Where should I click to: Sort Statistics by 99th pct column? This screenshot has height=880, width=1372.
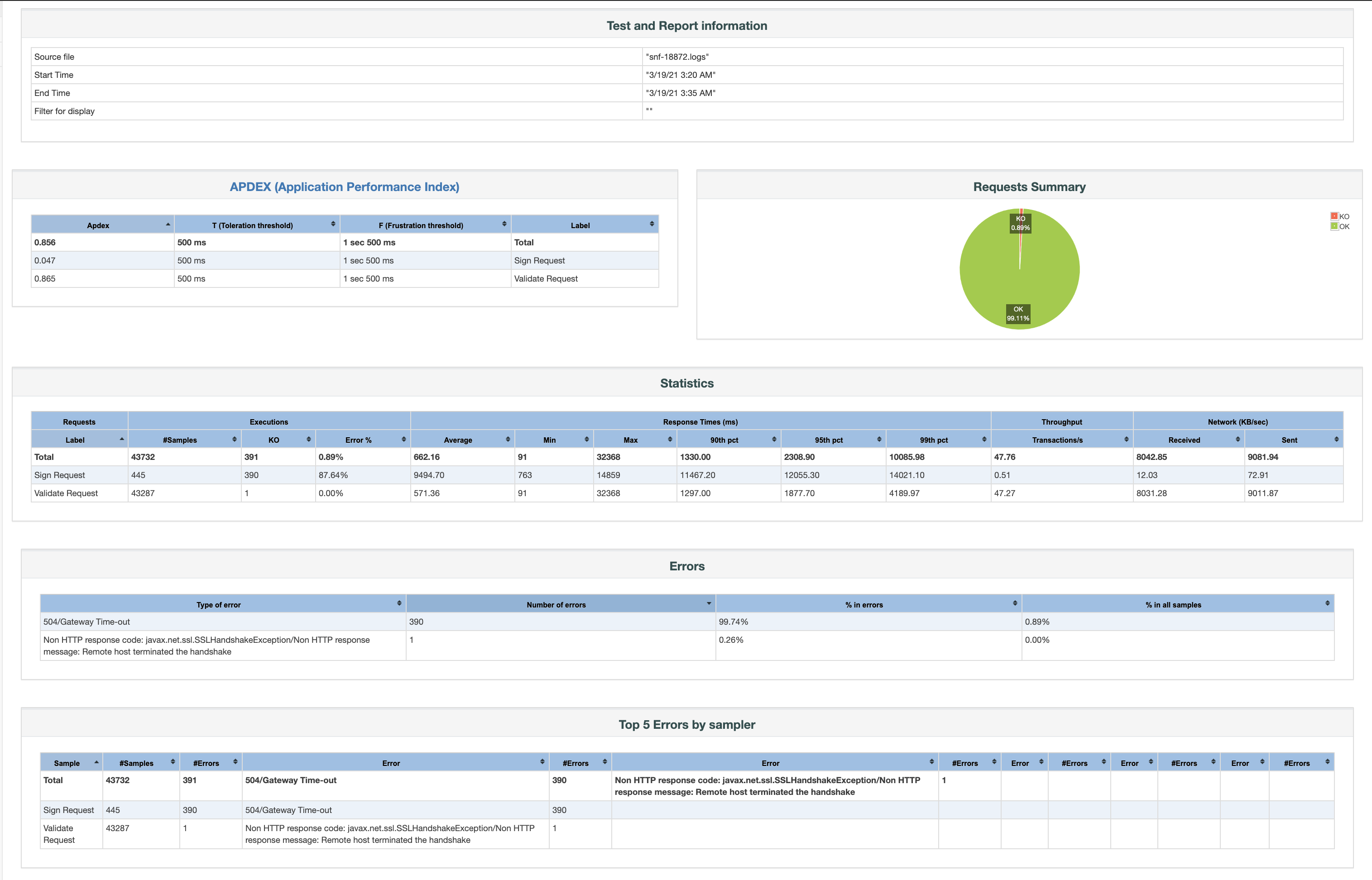(984, 440)
